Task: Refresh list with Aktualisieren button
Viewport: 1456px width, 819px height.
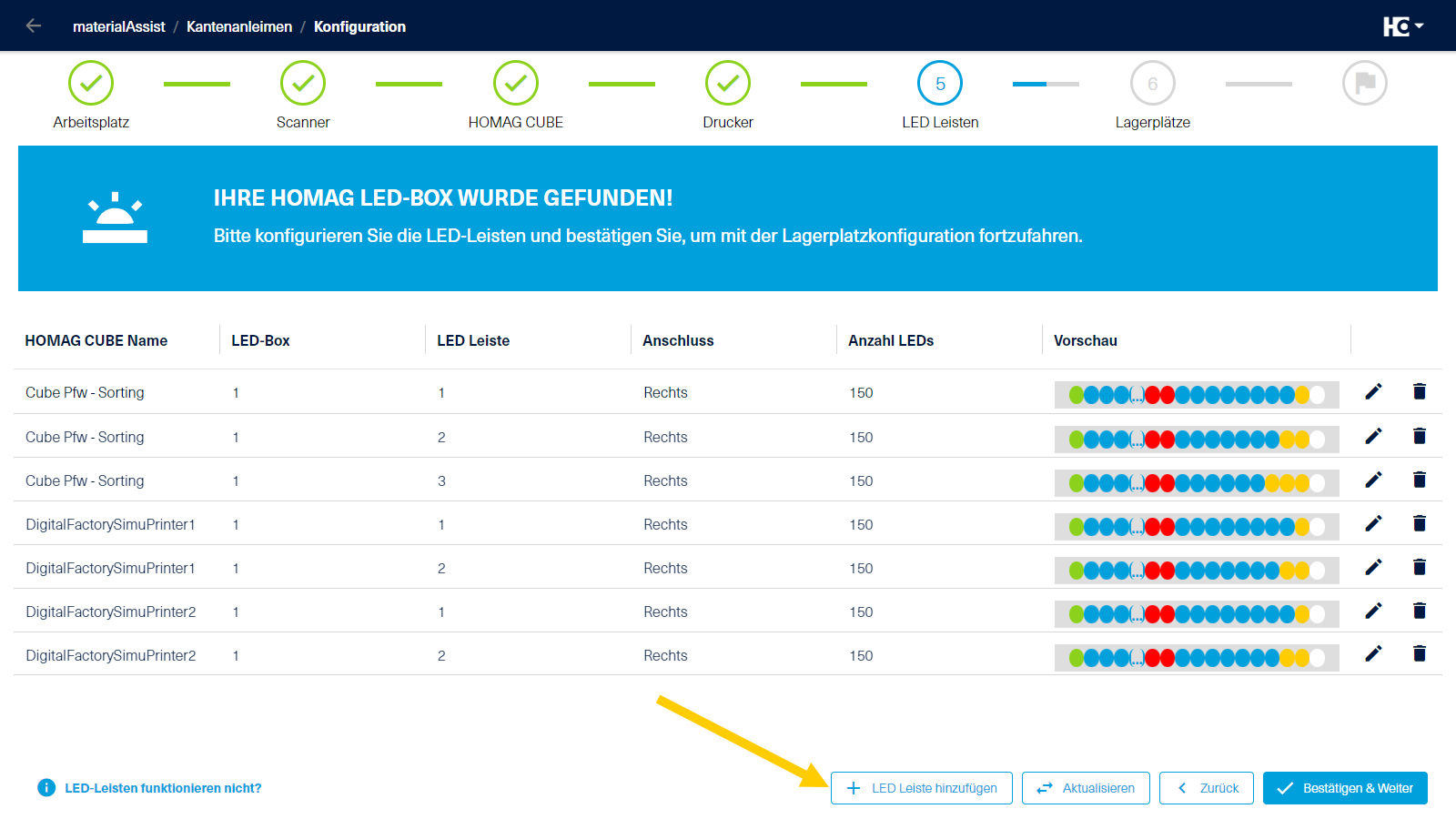Action: point(1086,788)
